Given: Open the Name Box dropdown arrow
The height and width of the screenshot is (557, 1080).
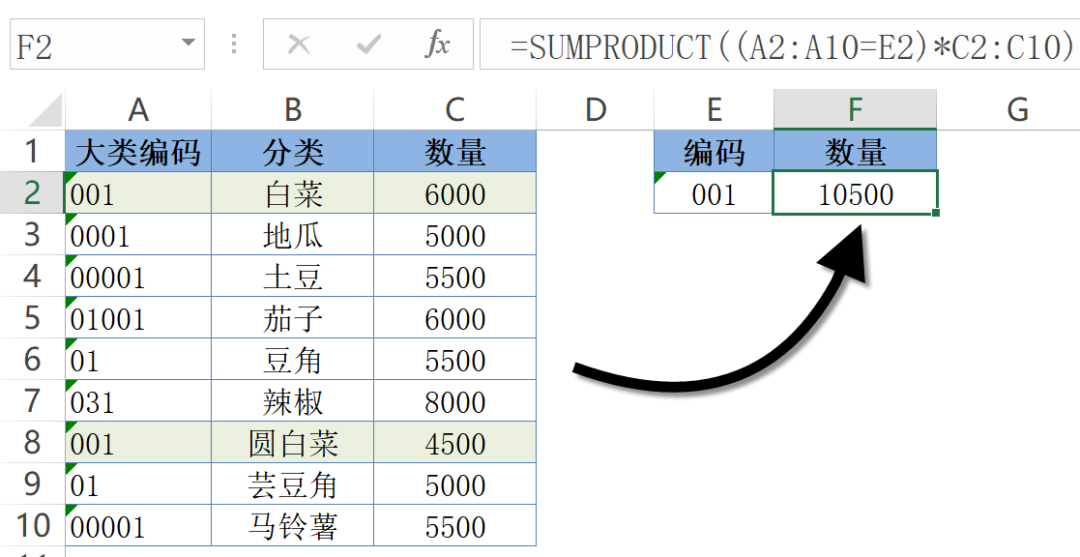Looking at the screenshot, I should pyautogui.click(x=187, y=43).
